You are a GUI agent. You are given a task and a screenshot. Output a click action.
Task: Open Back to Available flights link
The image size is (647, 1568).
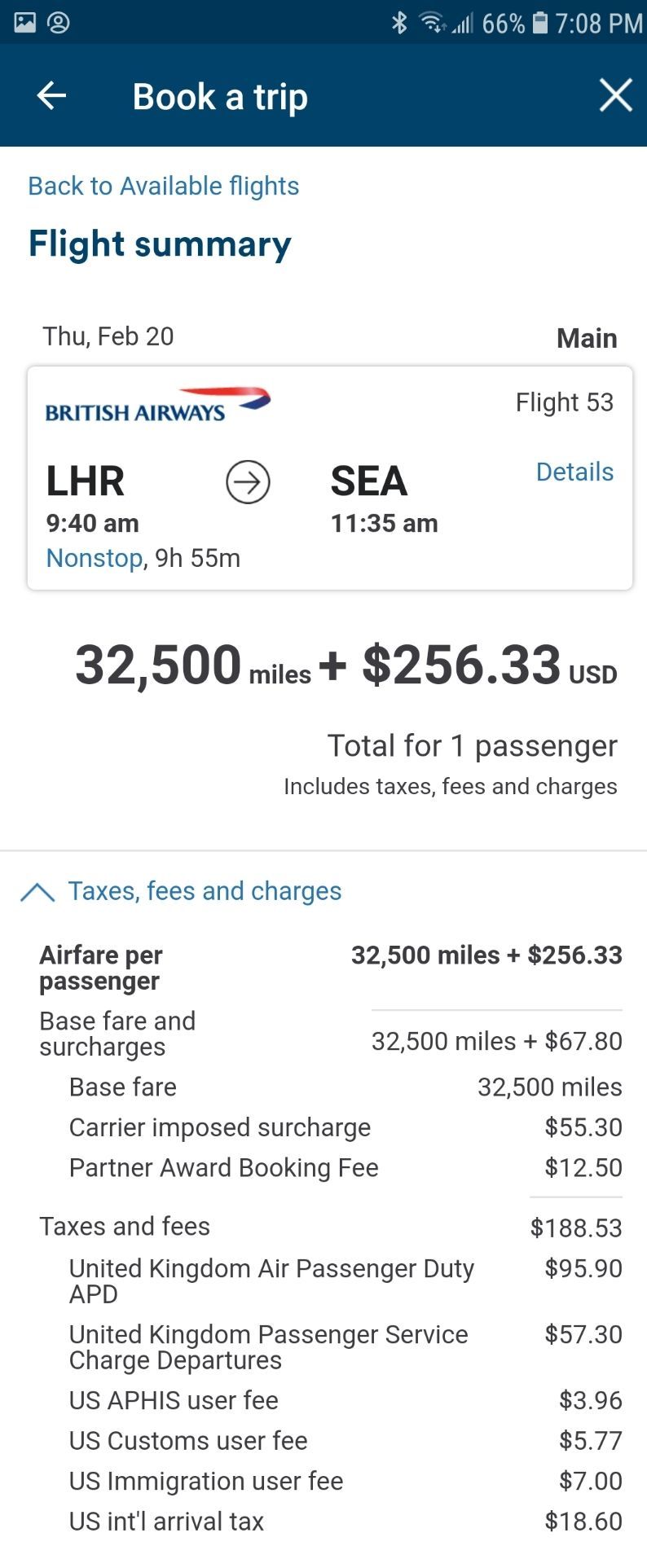coord(163,186)
